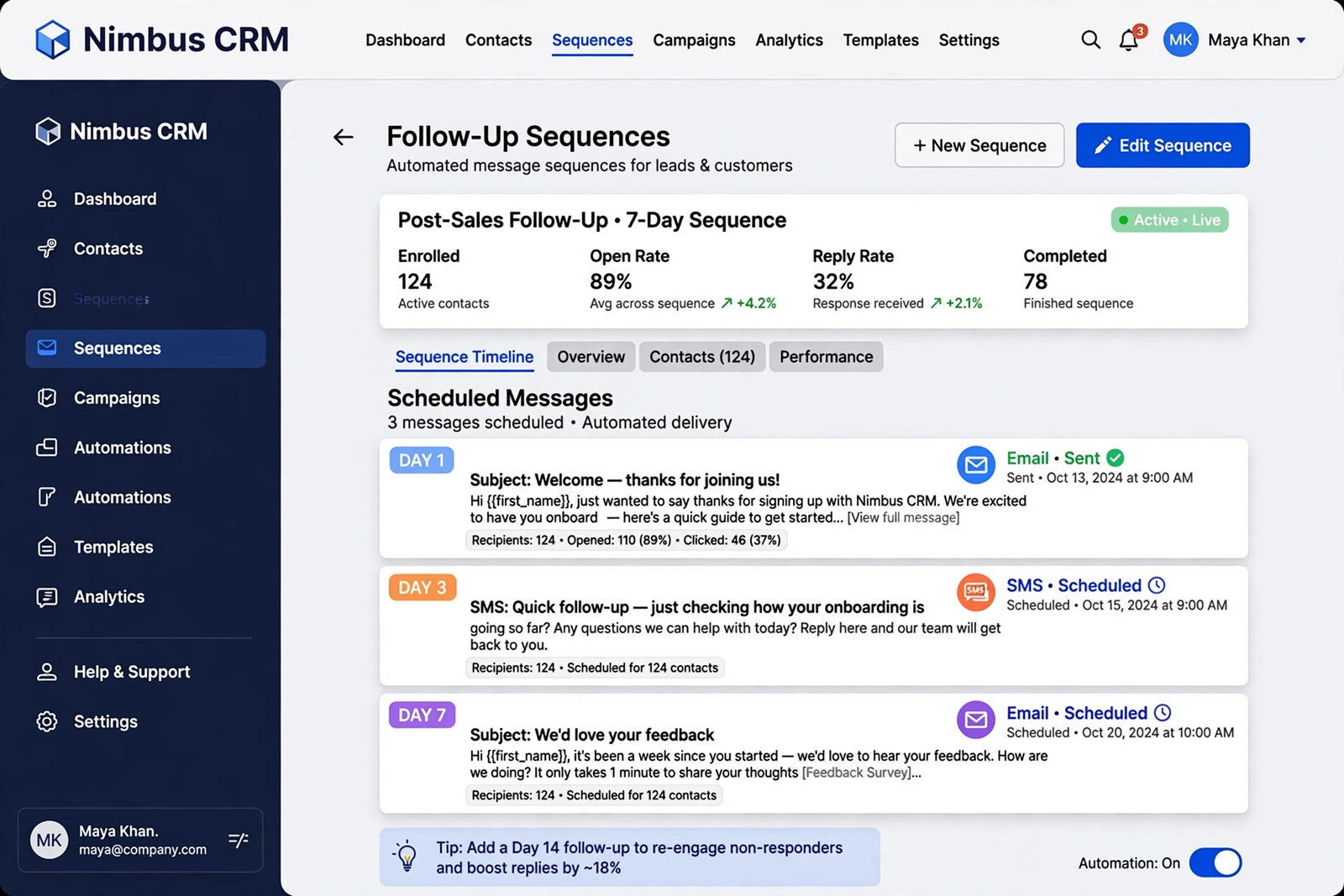The height and width of the screenshot is (896, 1344).
Task: Open Campaigns in the top navigation
Action: tap(694, 40)
